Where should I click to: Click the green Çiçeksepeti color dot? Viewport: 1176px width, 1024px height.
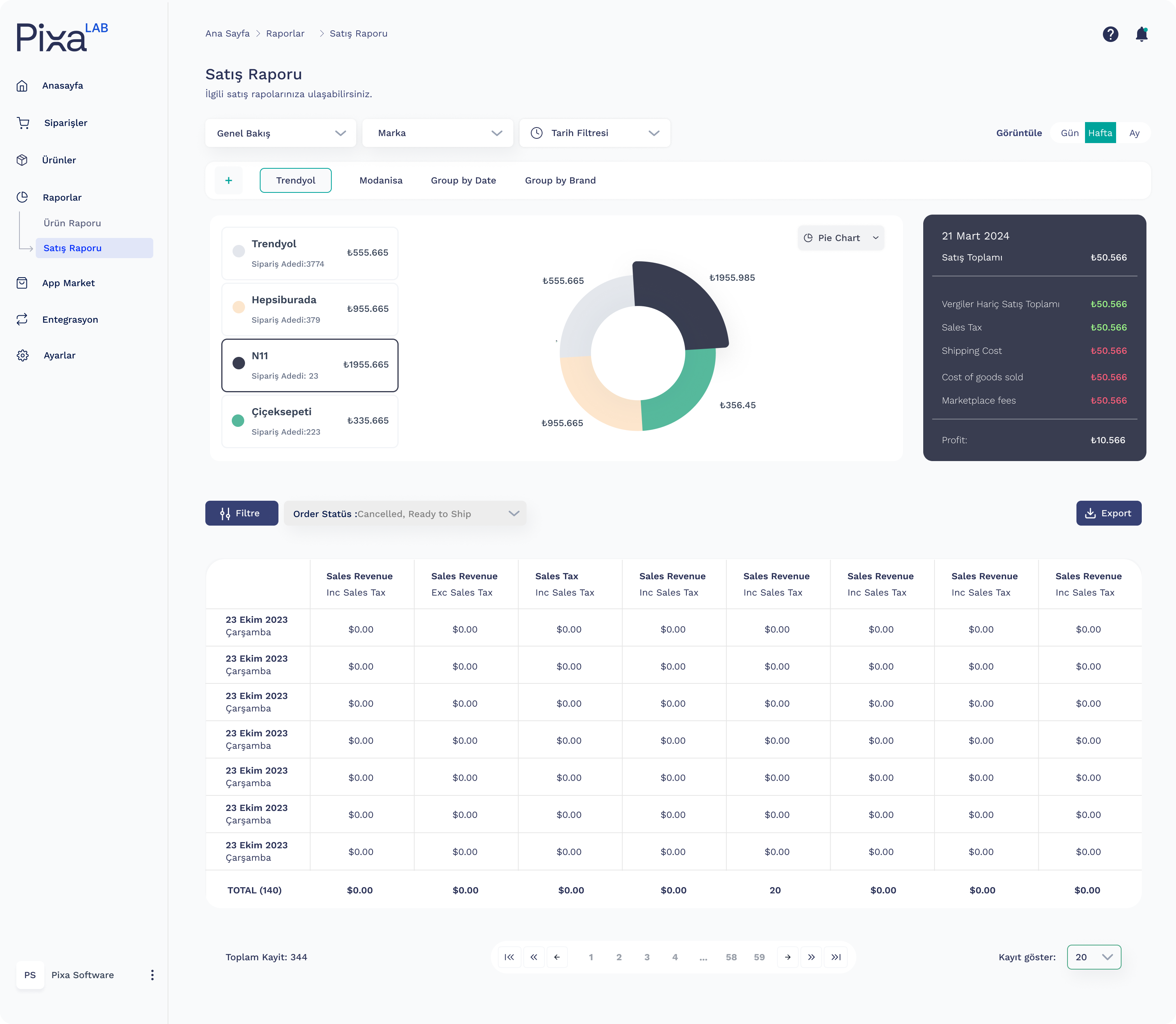pos(238,421)
